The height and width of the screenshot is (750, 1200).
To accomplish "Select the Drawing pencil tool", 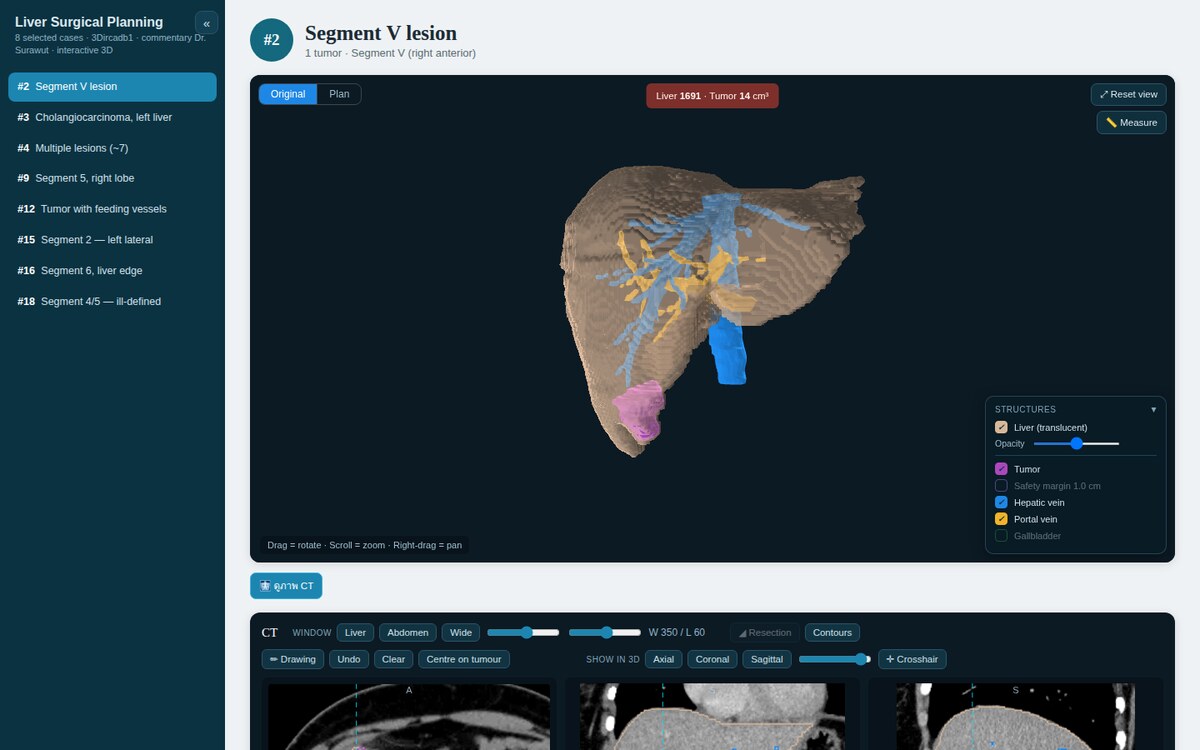I will [293, 659].
